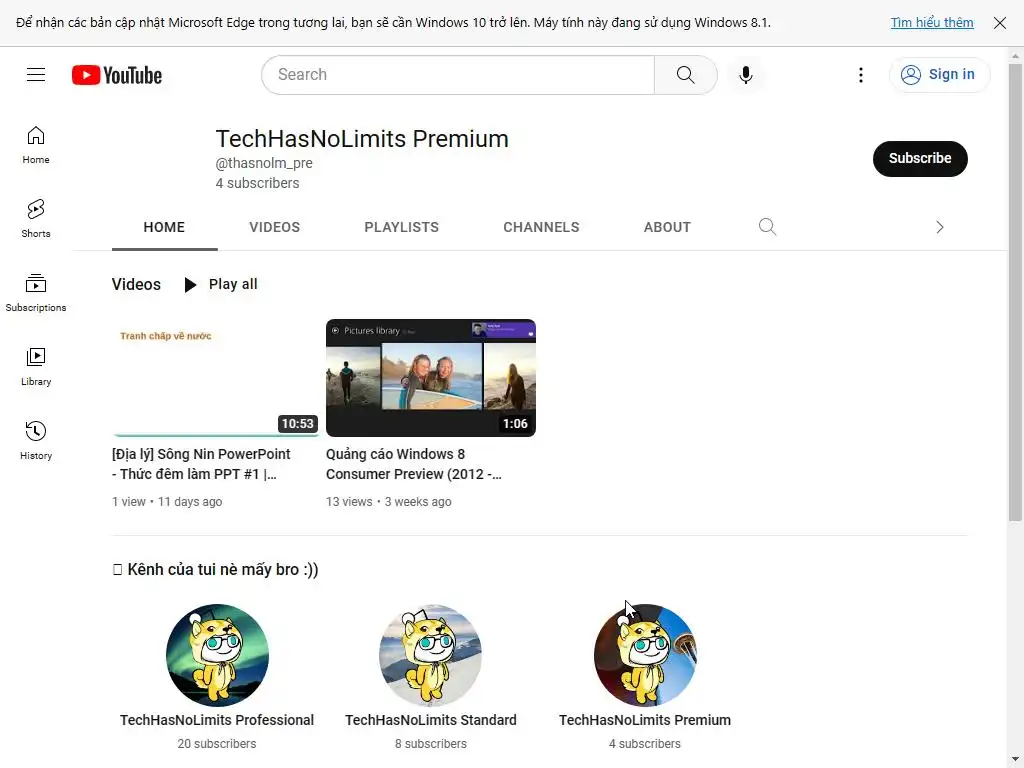Click the Sign in button

(x=939, y=74)
